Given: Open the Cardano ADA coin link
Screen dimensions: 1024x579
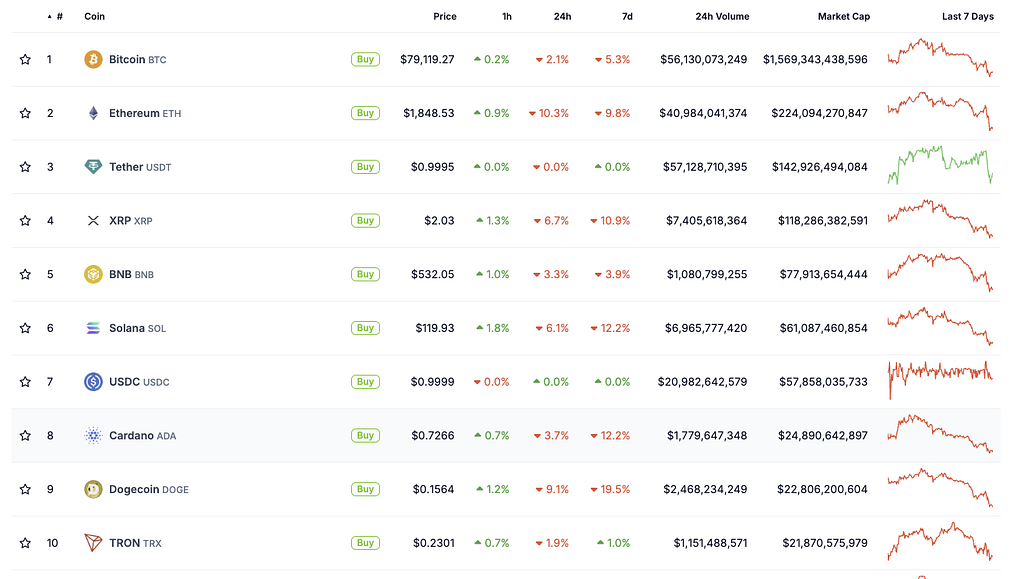Looking at the screenshot, I should [142, 436].
